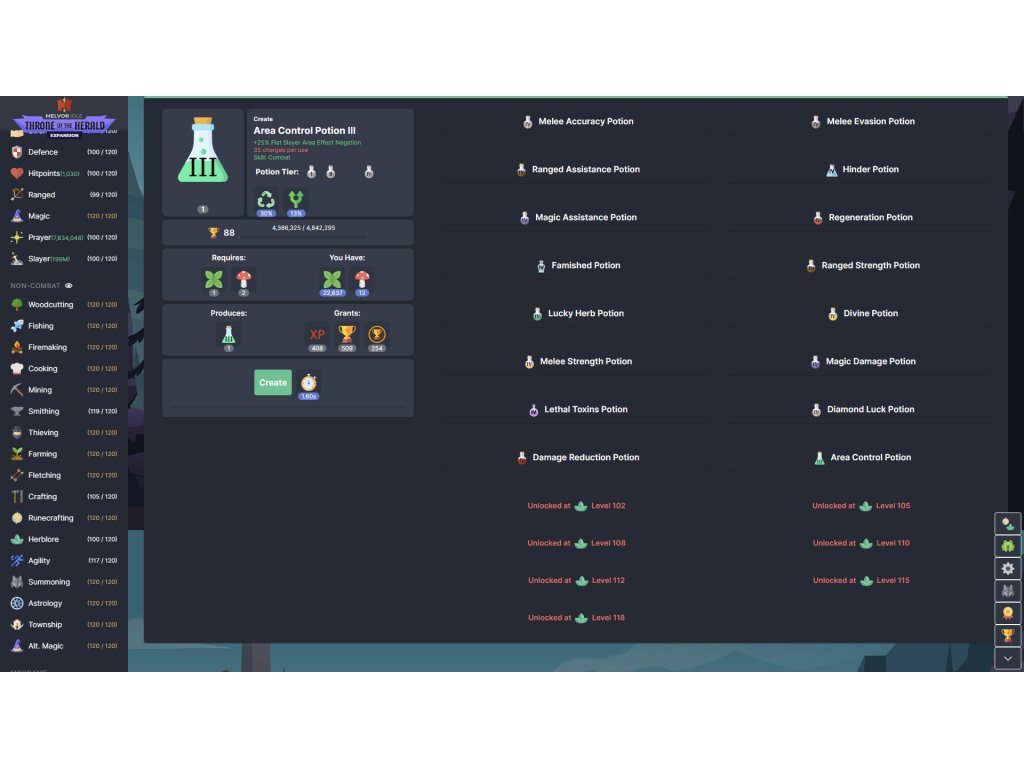The width and height of the screenshot is (1024, 768).
Task: Select the Slayer skill entry
Action: pos(64,259)
